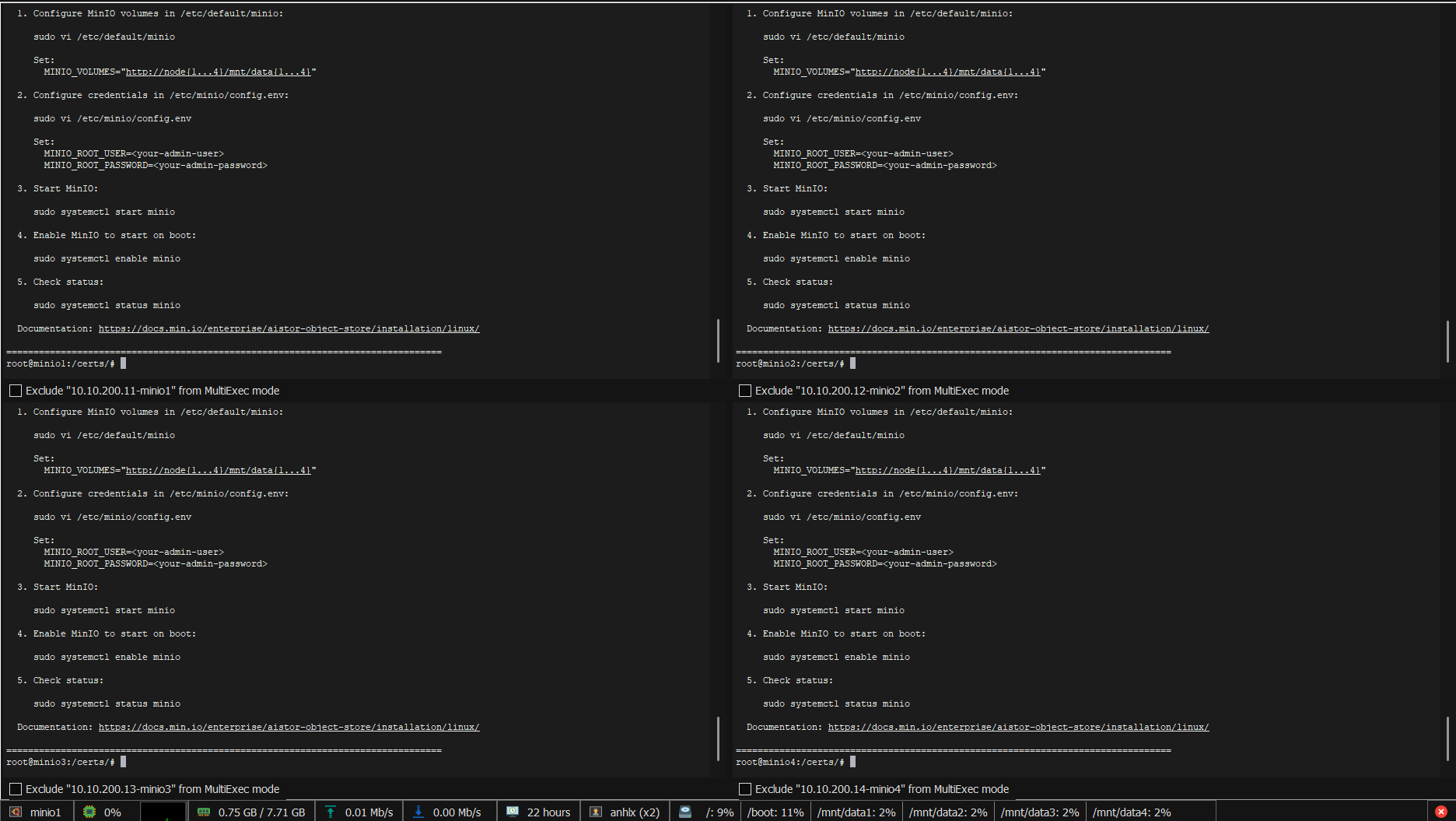Click the uptime monitor icon

pos(513,812)
